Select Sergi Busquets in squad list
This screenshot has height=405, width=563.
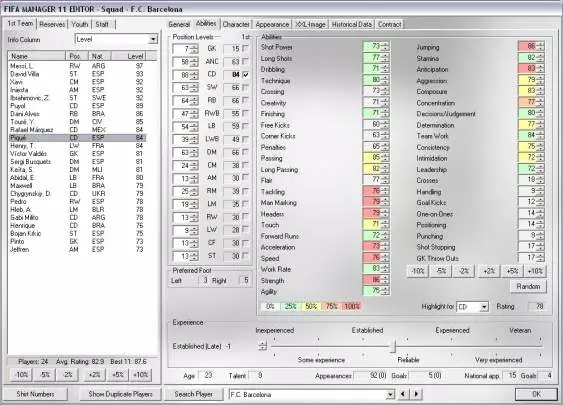(77, 162)
